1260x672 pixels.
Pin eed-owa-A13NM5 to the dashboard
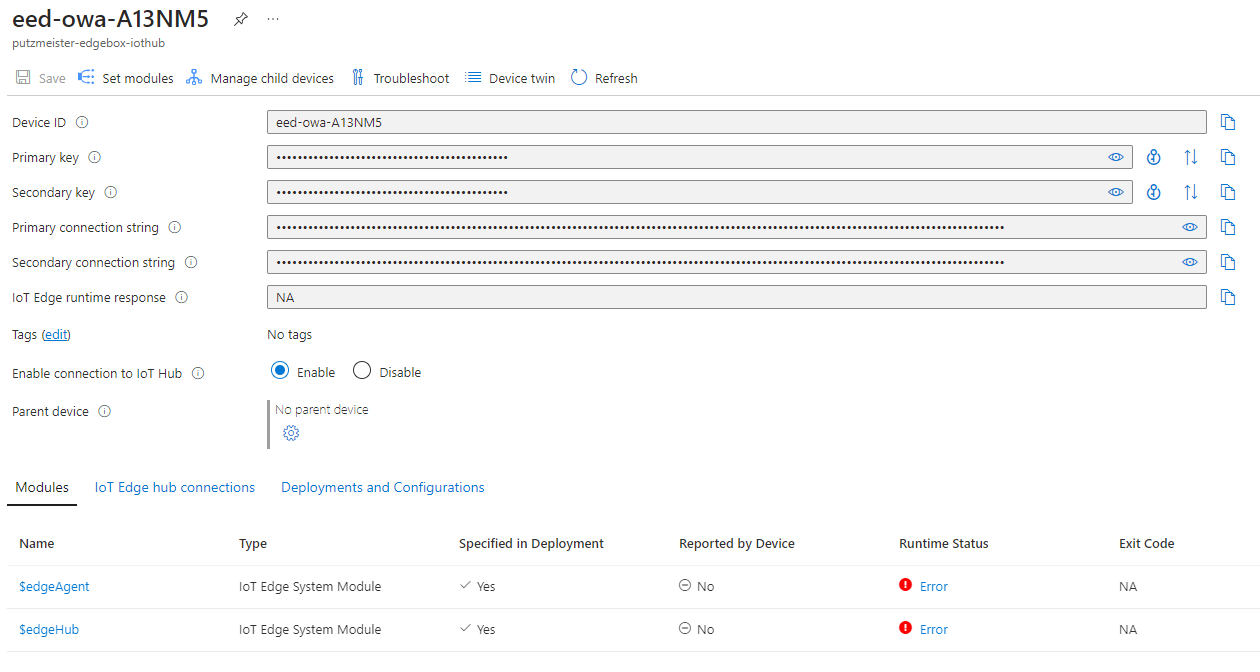pos(240,18)
